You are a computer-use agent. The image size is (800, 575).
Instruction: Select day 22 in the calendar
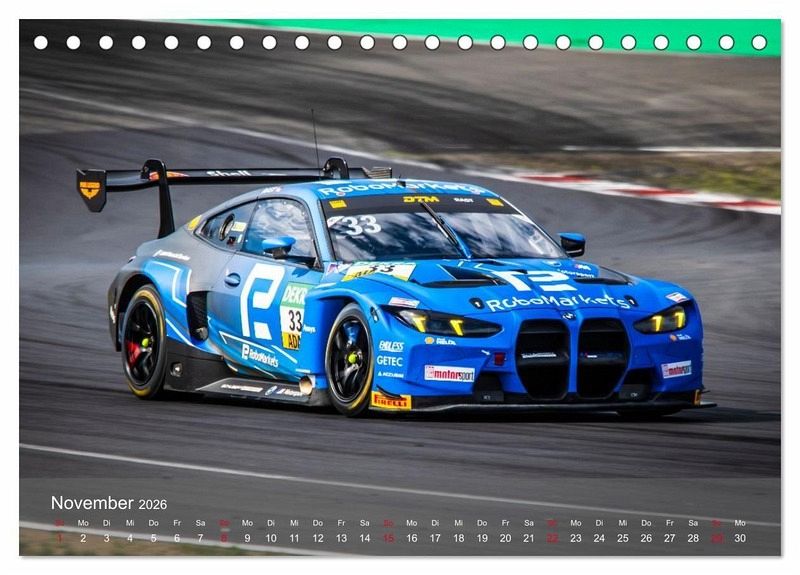tap(552, 538)
